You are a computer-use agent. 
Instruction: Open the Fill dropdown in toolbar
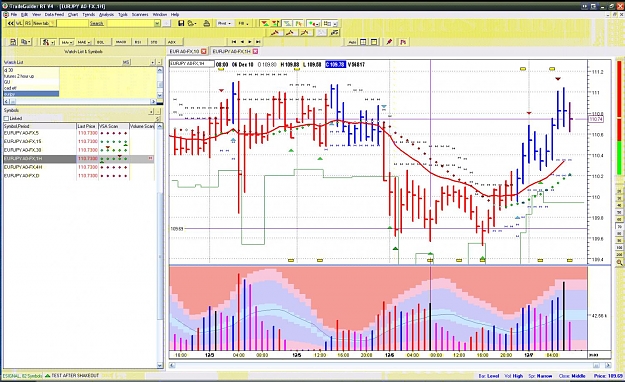[x=243, y=24]
